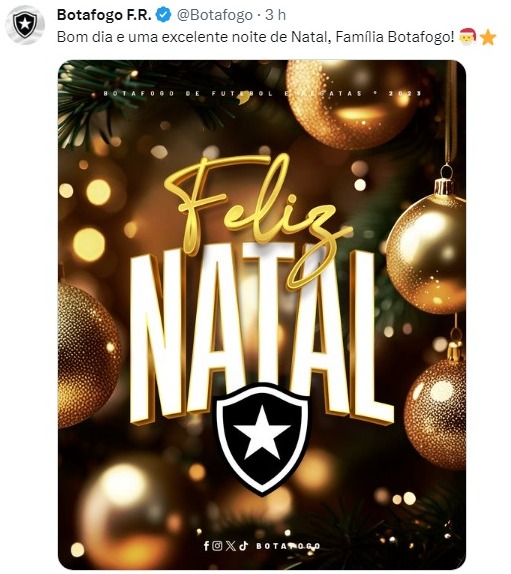Click the large white NATAL lettering
511x574 pixels.
click(262, 333)
